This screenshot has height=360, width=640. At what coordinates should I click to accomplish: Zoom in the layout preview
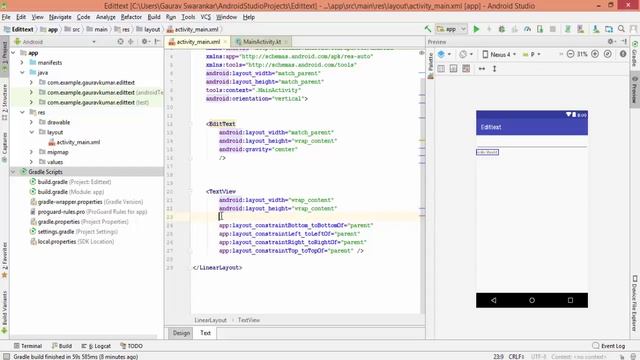tap(595, 54)
